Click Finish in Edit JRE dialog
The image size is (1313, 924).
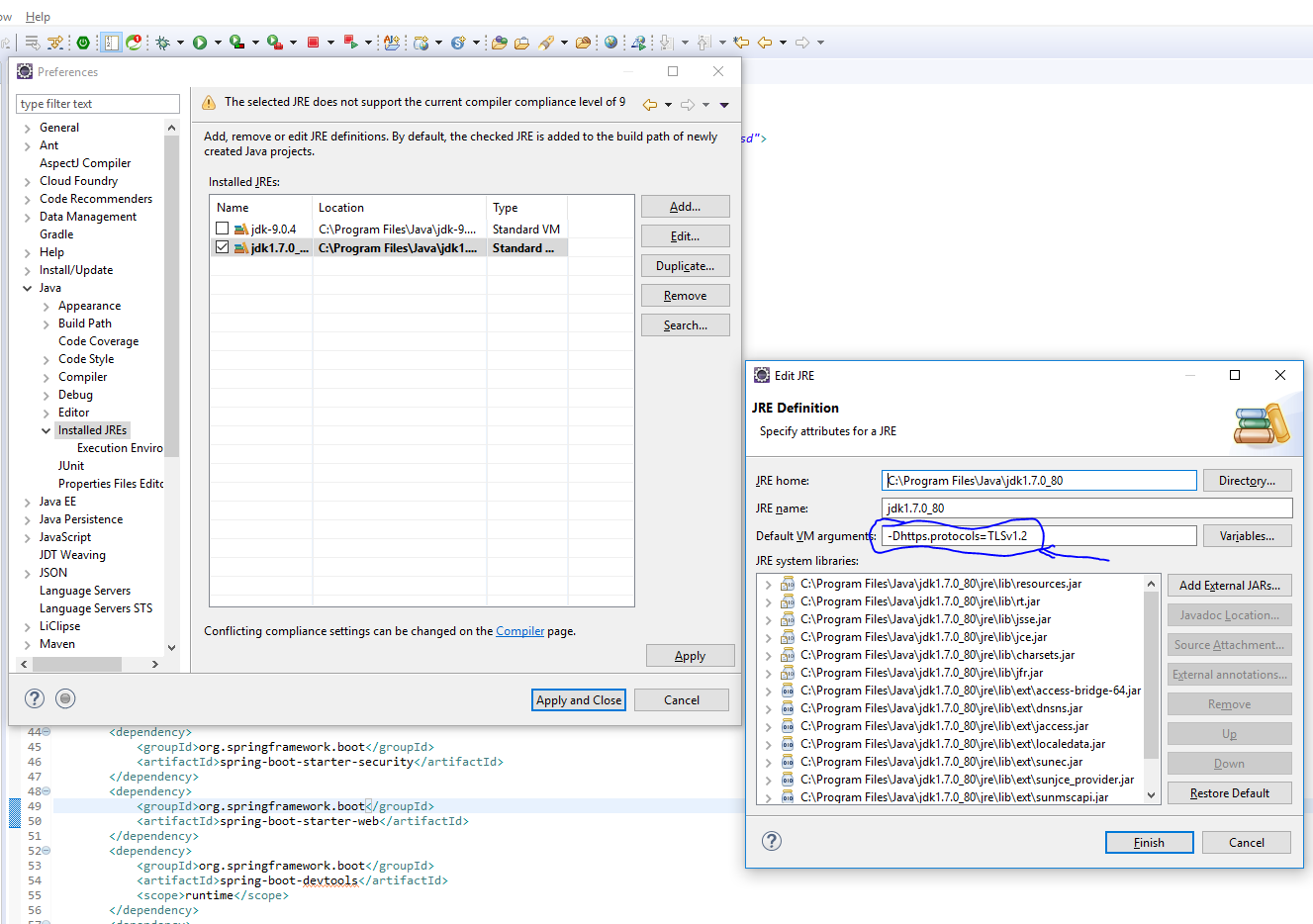coord(1149,843)
